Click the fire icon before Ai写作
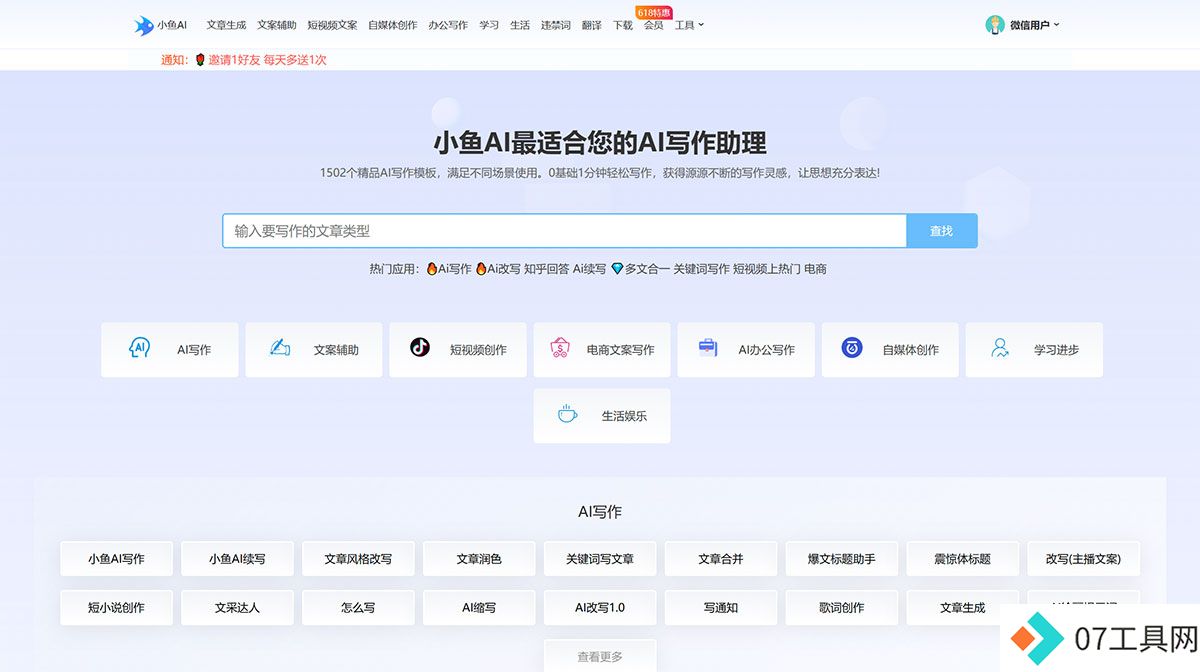1200x672 pixels. point(432,269)
